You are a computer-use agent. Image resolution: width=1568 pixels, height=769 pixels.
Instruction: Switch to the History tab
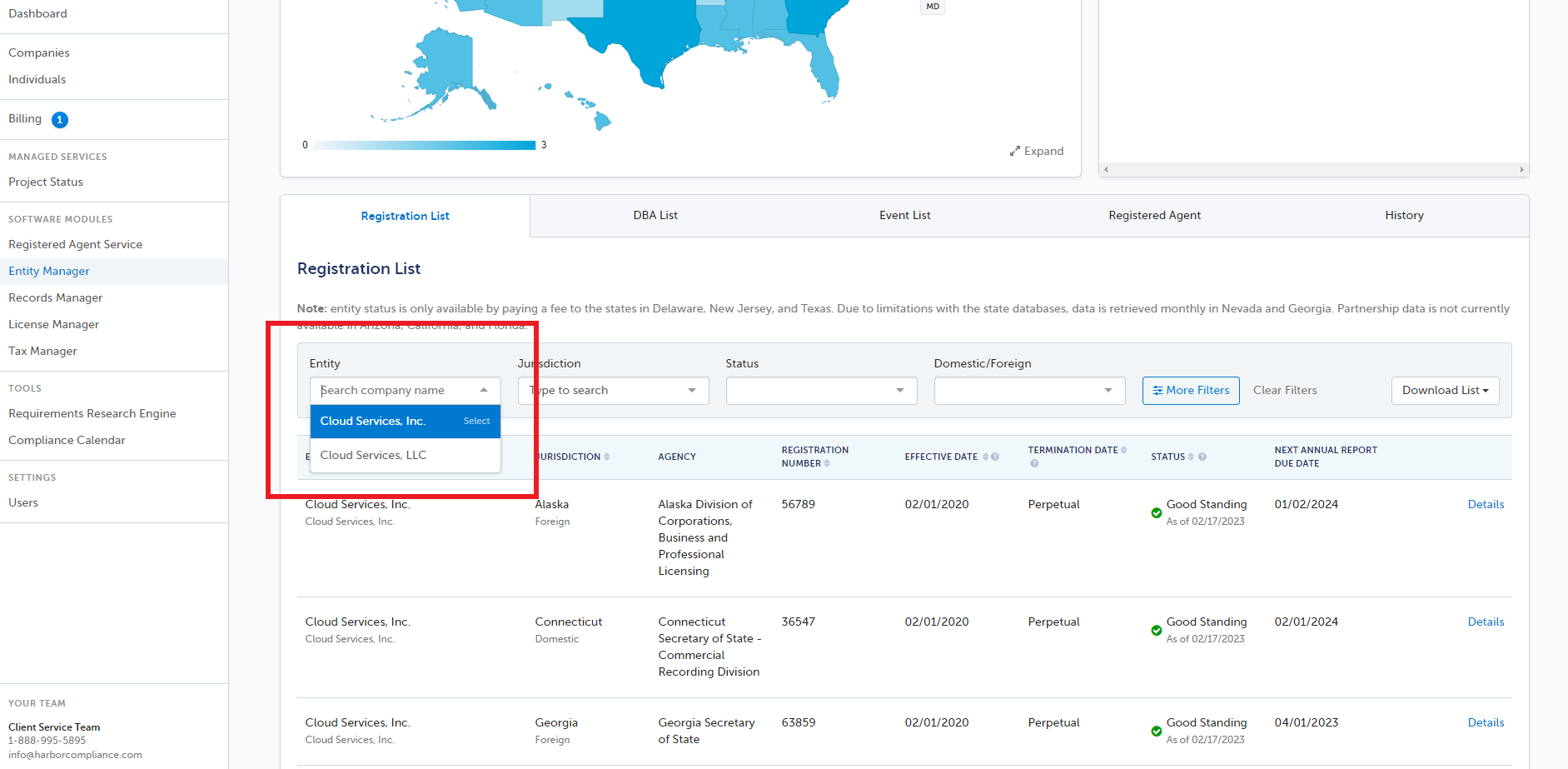click(x=1405, y=216)
